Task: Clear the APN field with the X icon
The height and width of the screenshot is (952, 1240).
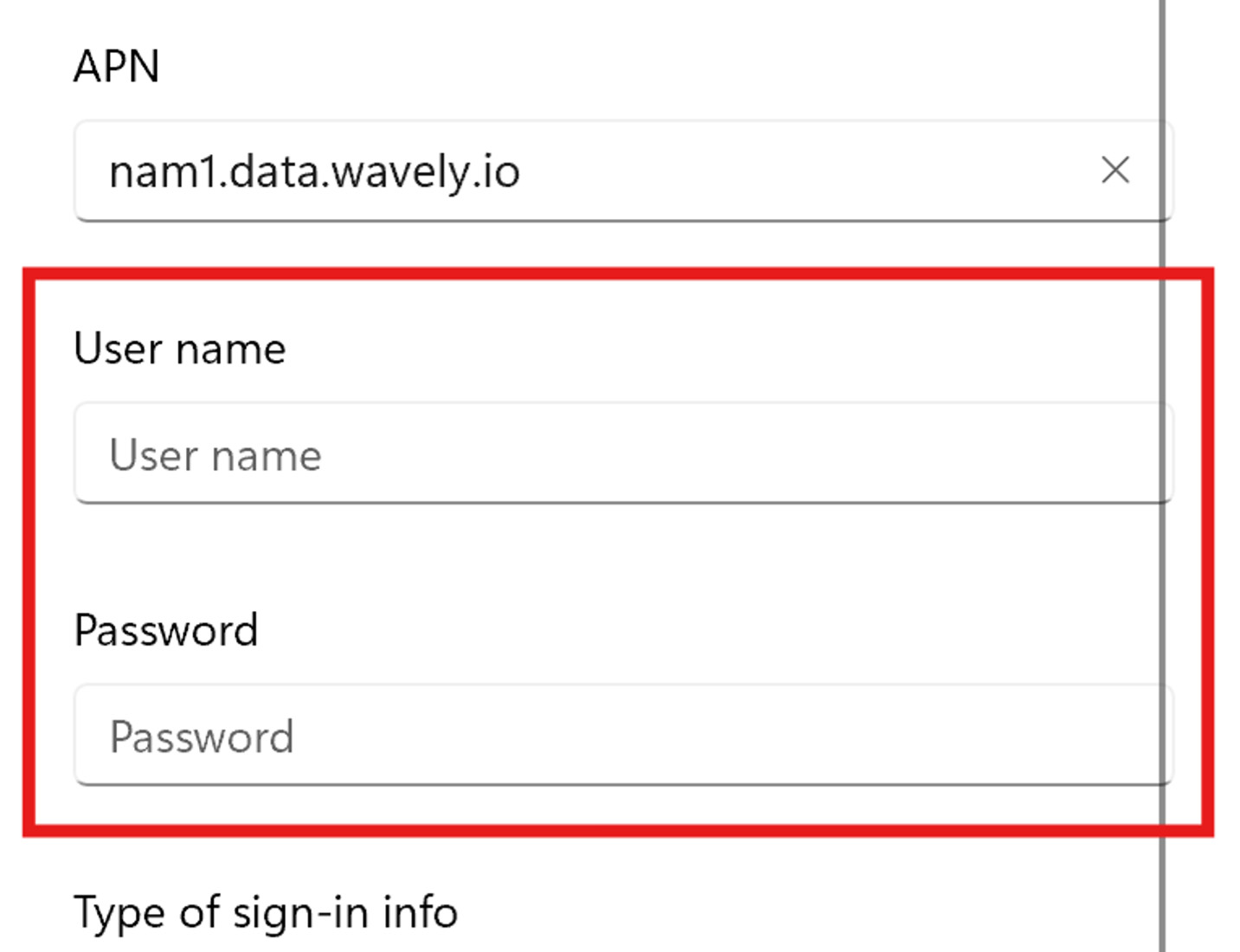Action: tap(1115, 170)
